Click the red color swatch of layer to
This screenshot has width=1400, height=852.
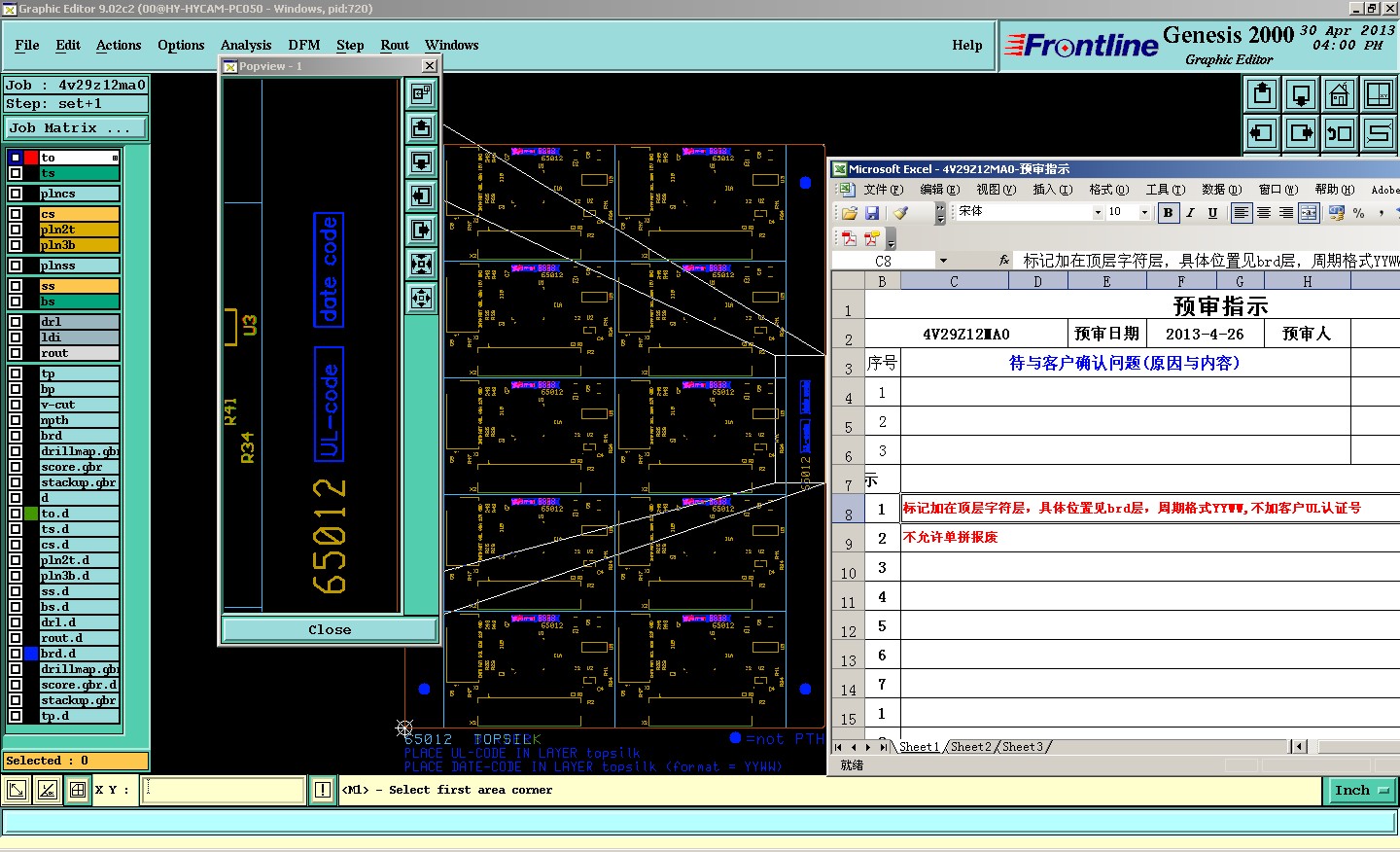(31, 158)
